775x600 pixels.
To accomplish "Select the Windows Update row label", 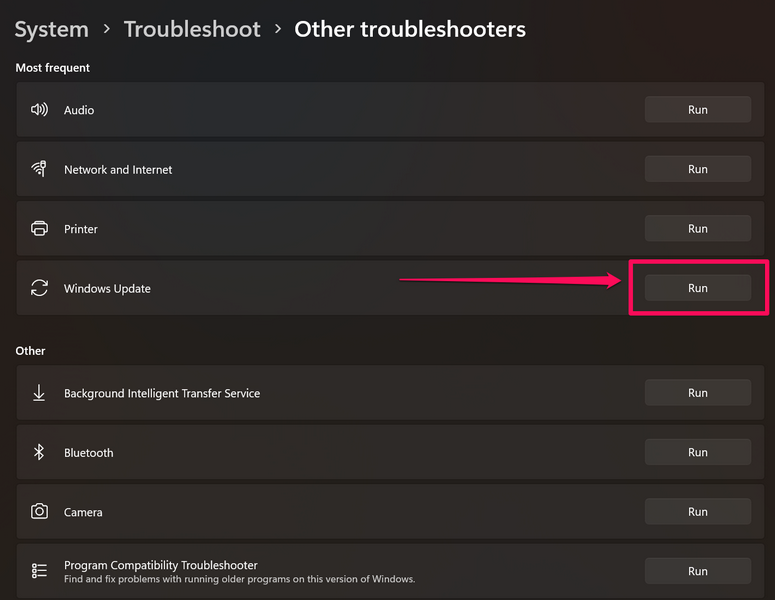I will (x=107, y=289).
